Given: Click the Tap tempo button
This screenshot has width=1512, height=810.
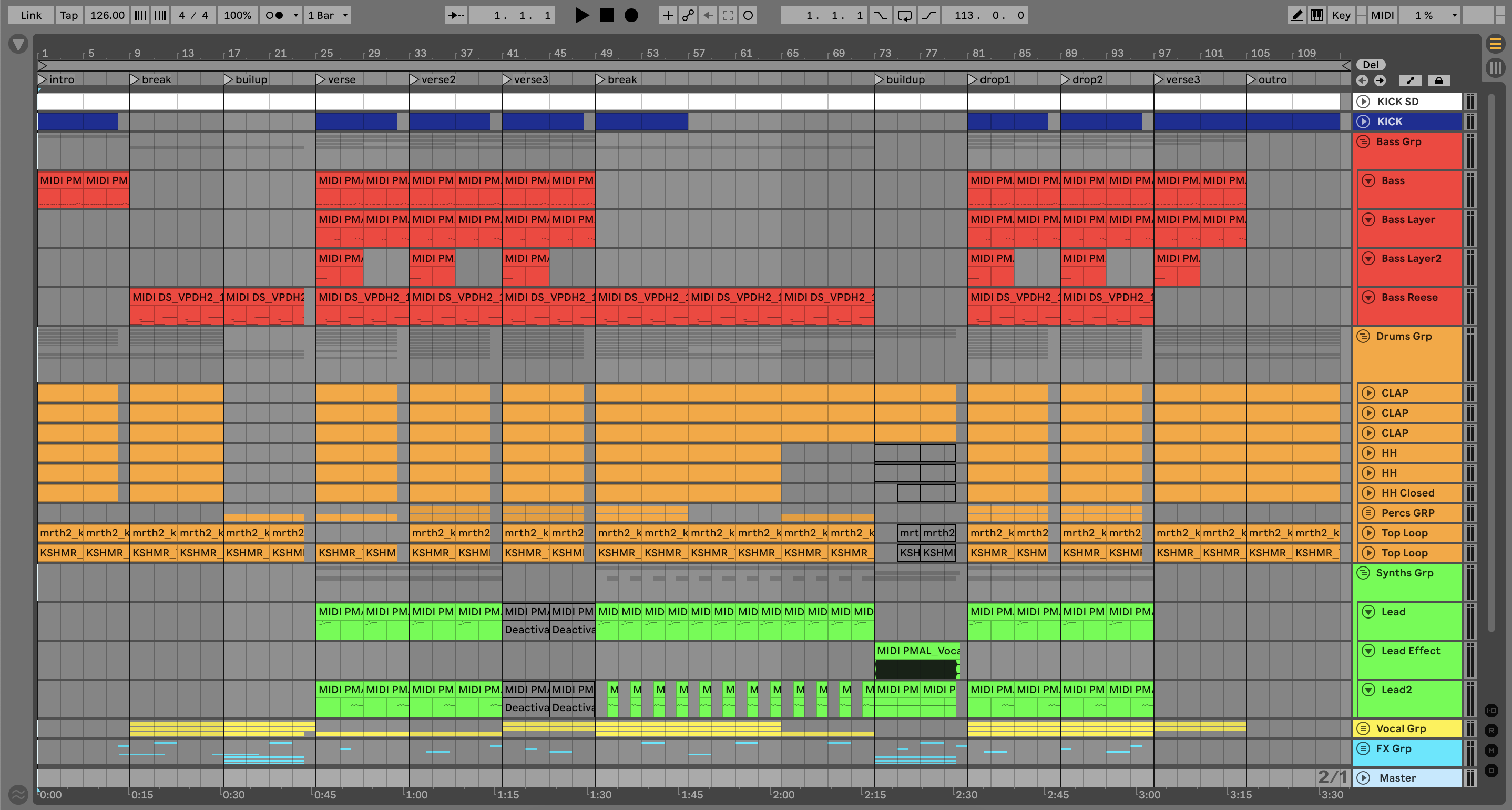Looking at the screenshot, I should [69, 15].
